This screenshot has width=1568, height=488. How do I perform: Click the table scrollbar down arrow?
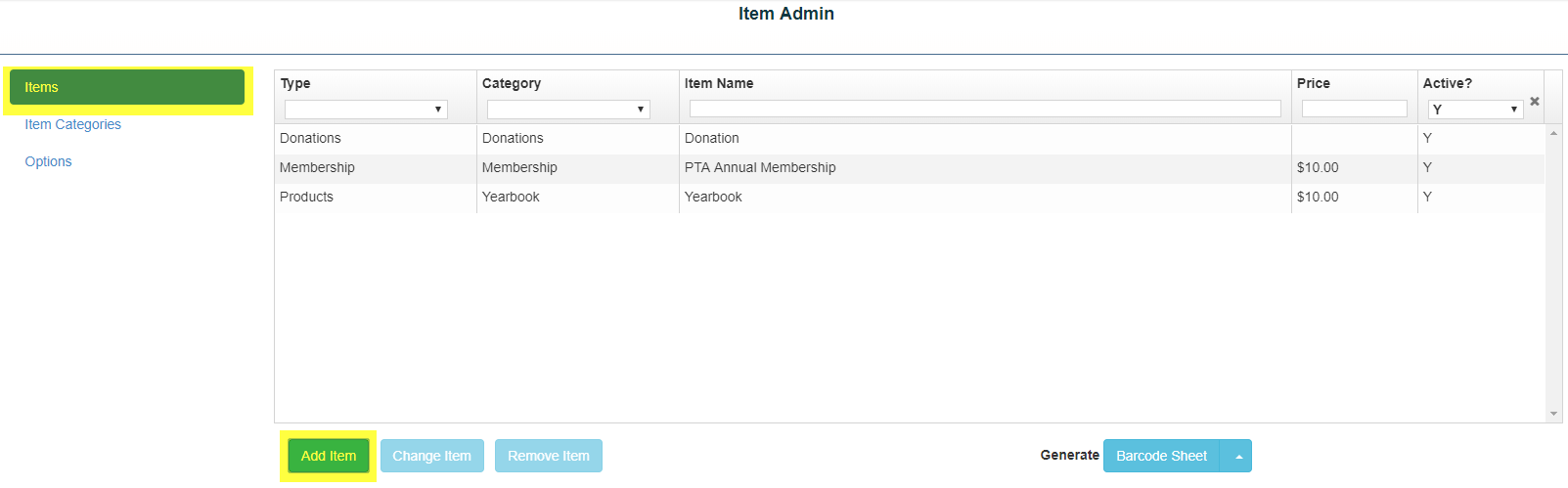pos(1553,414)
